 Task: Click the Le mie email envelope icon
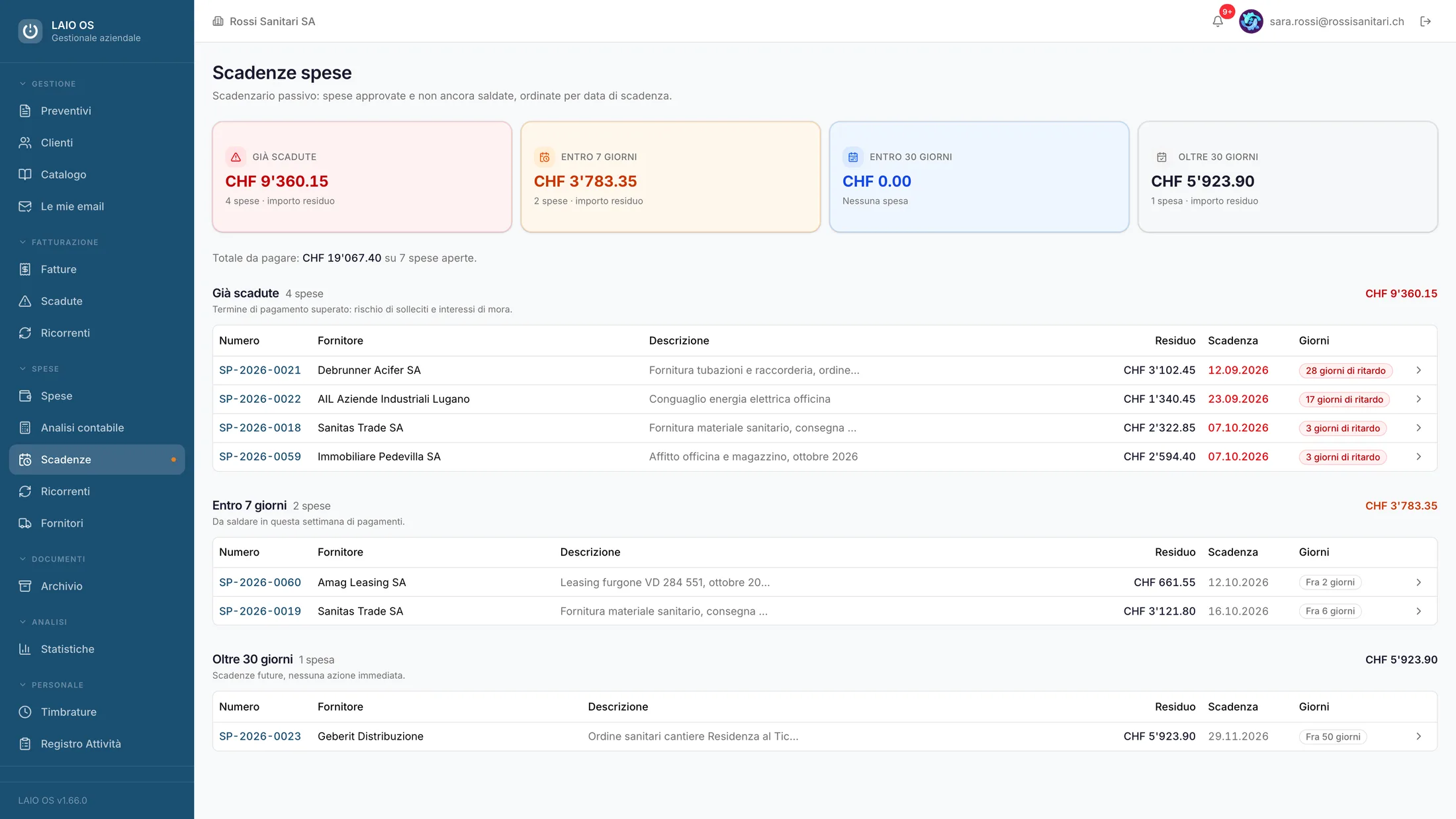[x=25, y=206]
